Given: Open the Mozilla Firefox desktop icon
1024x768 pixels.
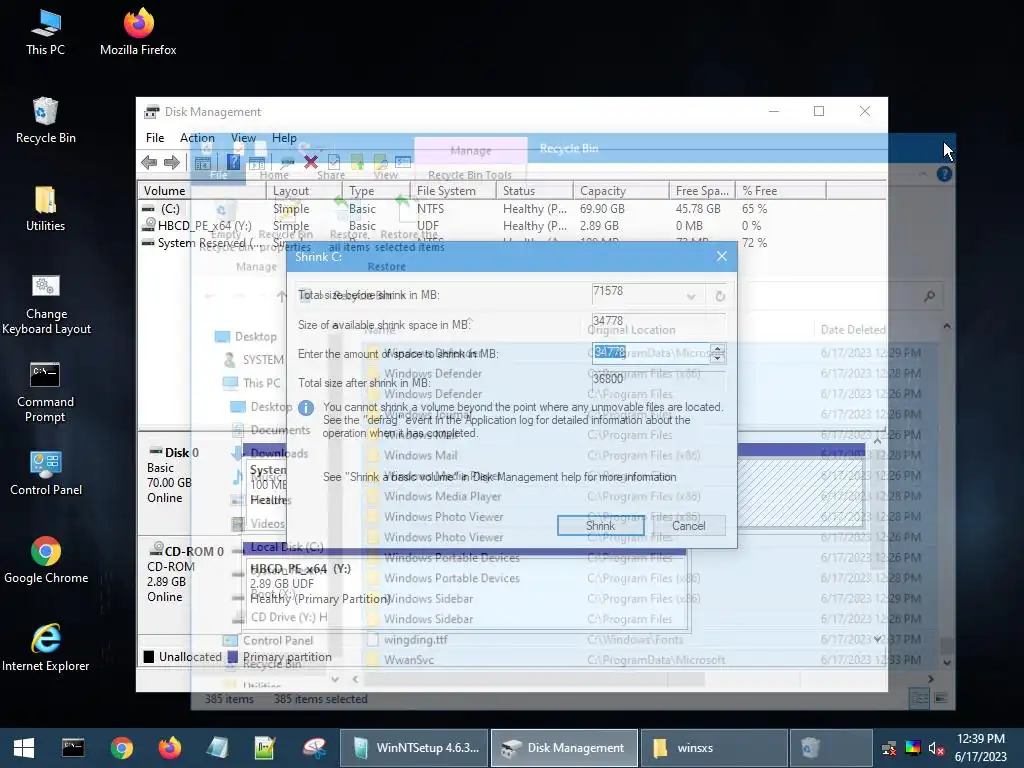Looking at the screenshot, I should [138, 32].
